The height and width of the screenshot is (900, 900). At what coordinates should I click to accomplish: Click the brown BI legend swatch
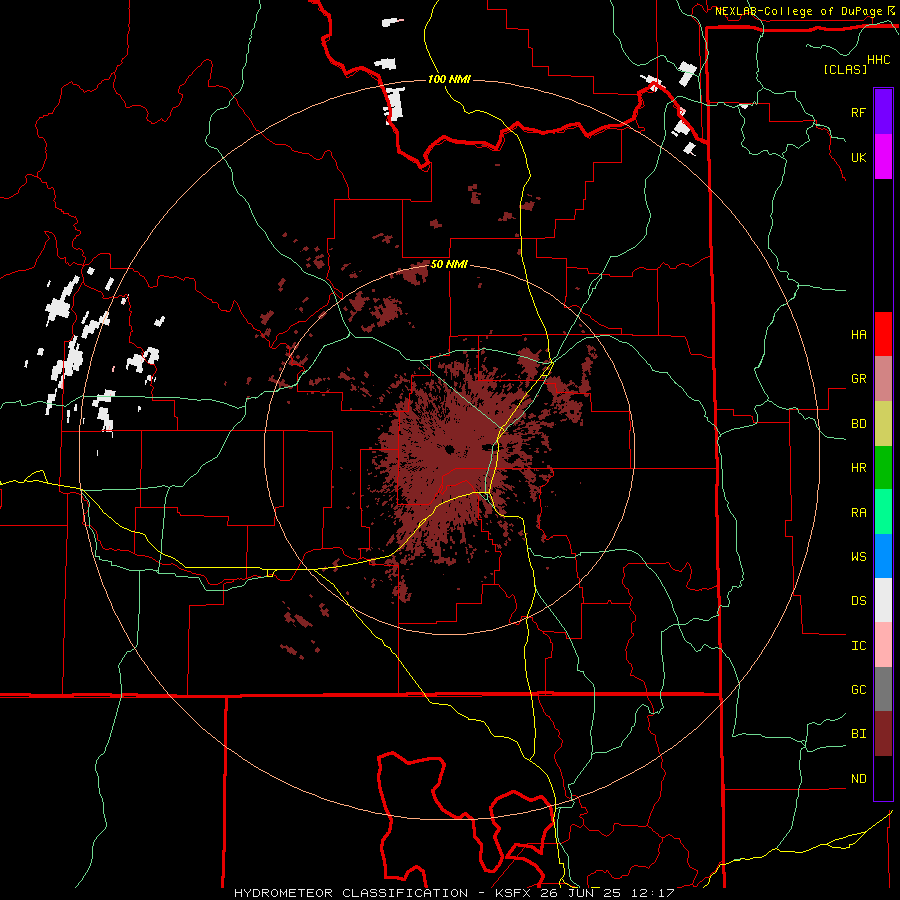[x=883, y=734]
